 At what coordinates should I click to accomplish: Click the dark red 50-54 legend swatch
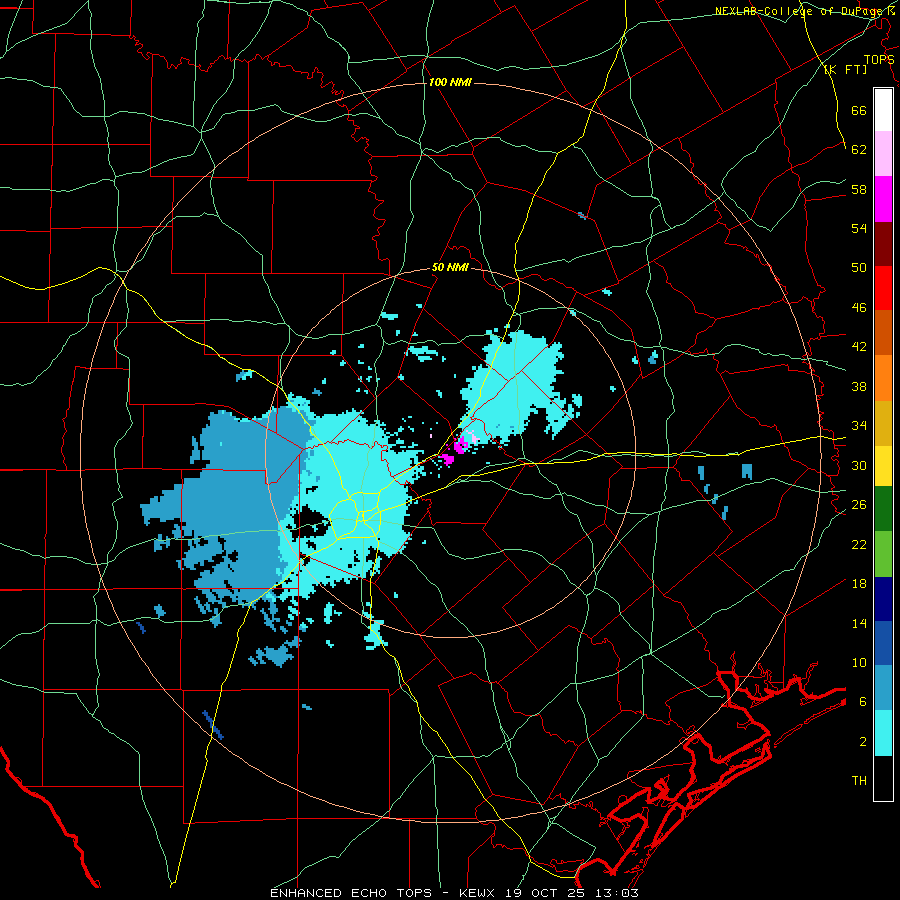coord(883,243)
